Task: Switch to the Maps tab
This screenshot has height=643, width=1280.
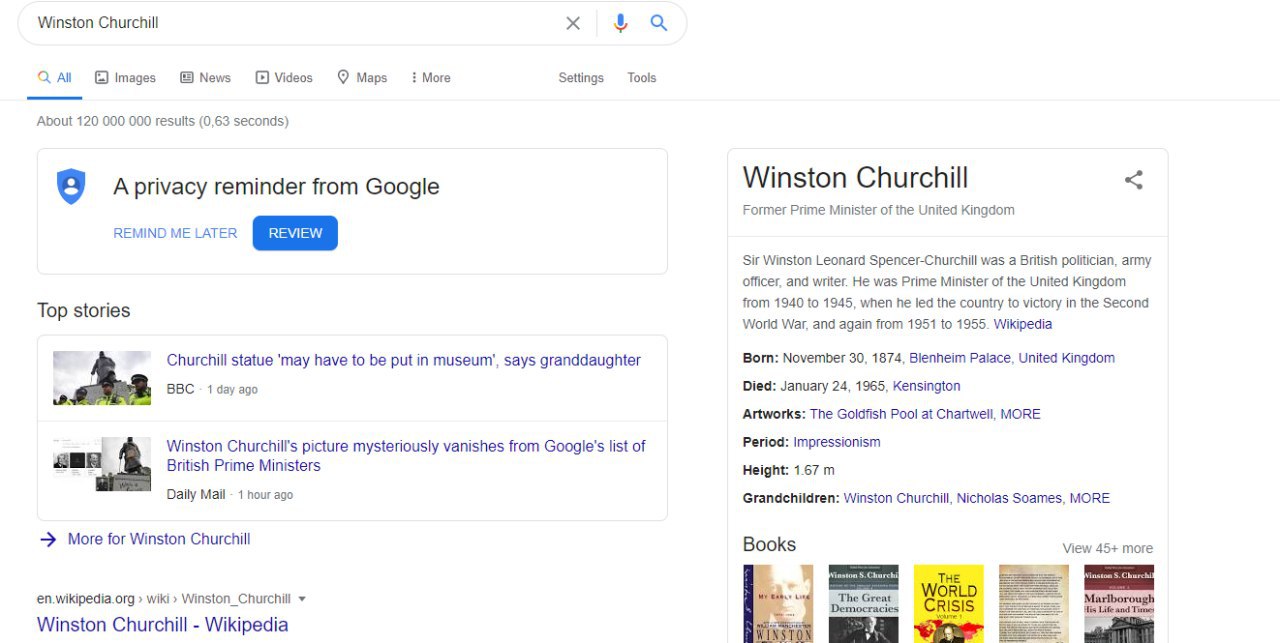Action: coord(362,78)
